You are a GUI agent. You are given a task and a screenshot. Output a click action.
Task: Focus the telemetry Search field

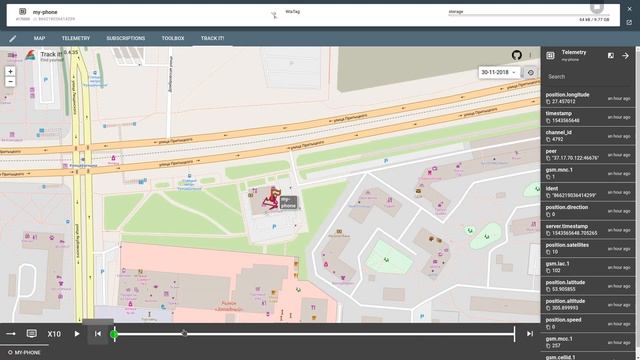tap(587, 76)
